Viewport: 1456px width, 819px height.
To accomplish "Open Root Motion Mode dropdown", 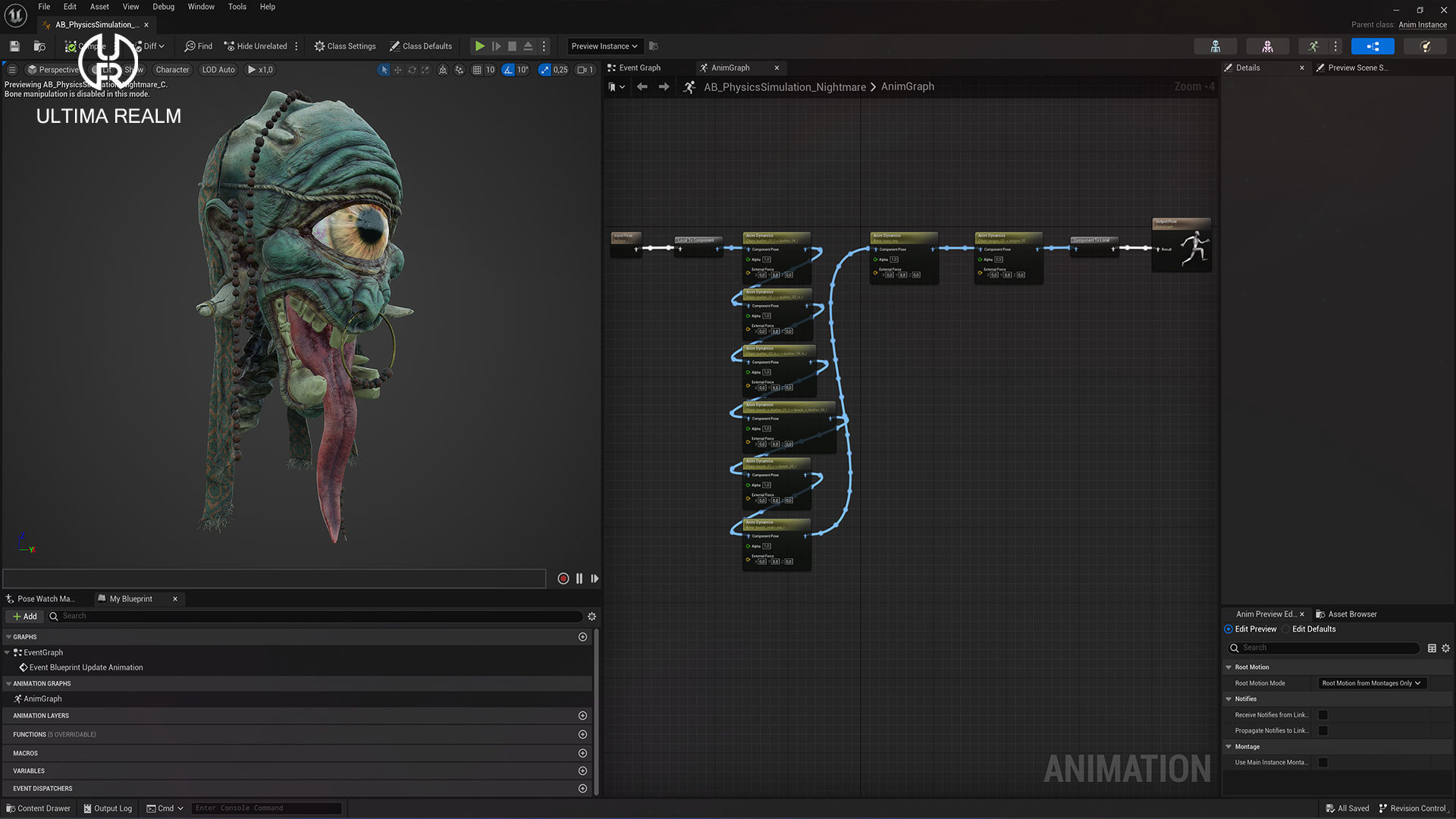I will tap(1372, 683).
